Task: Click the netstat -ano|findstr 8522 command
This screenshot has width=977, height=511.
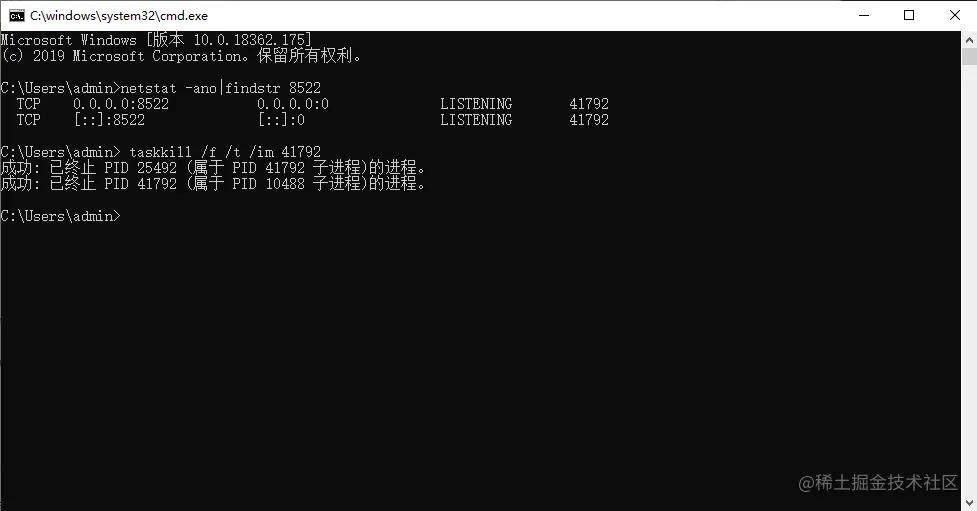Action: coord(221,88)
